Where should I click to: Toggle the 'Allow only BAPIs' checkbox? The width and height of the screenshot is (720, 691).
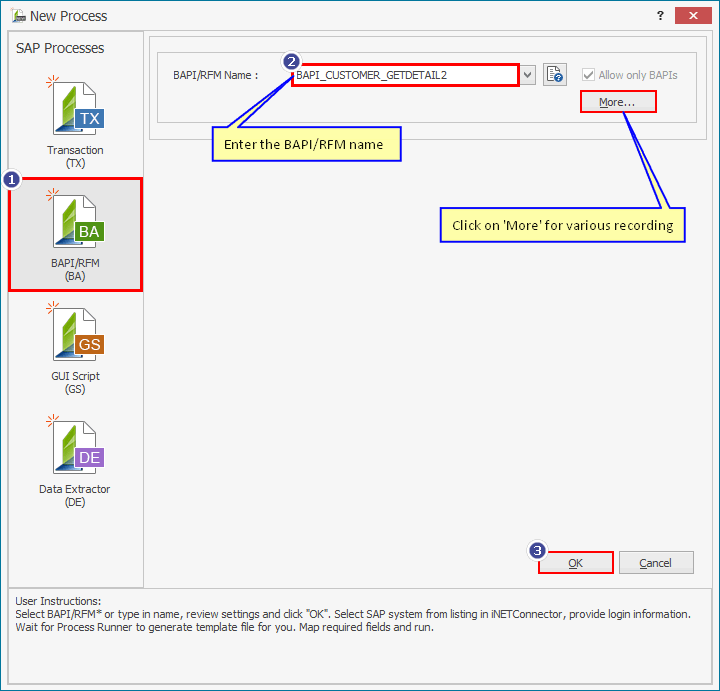coord(589,75)
